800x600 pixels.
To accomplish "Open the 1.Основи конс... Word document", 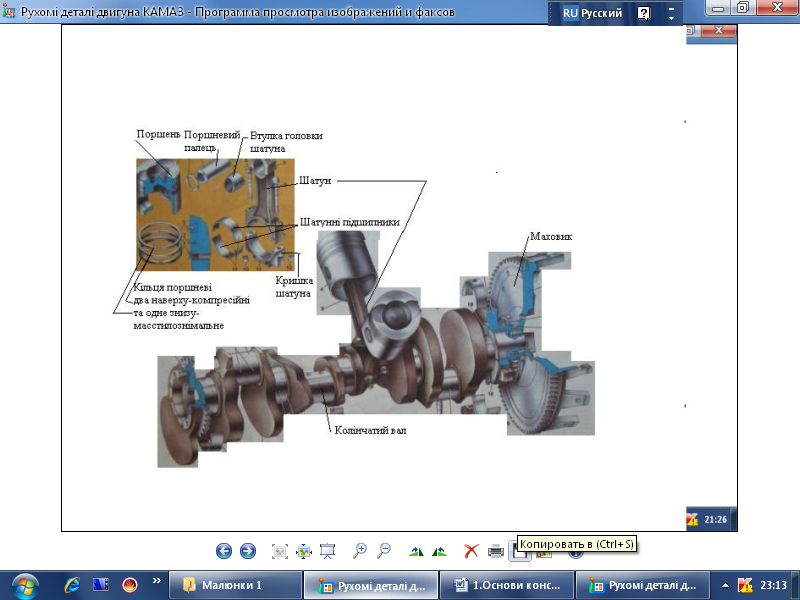I will click(507, 585).
